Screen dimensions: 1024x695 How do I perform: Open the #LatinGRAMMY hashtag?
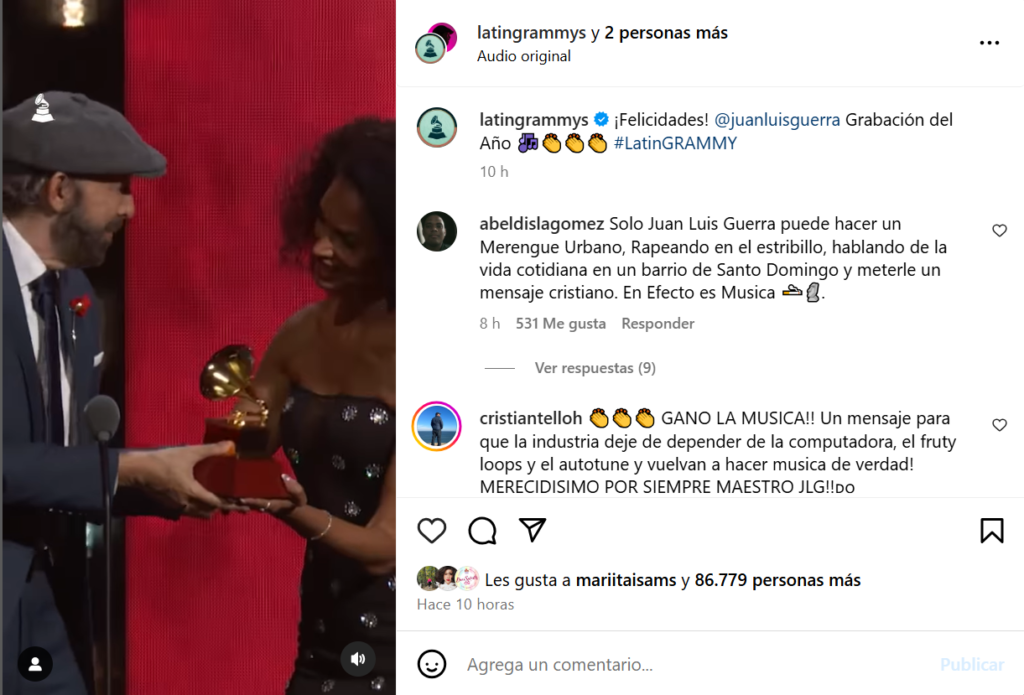coord(675,144)
